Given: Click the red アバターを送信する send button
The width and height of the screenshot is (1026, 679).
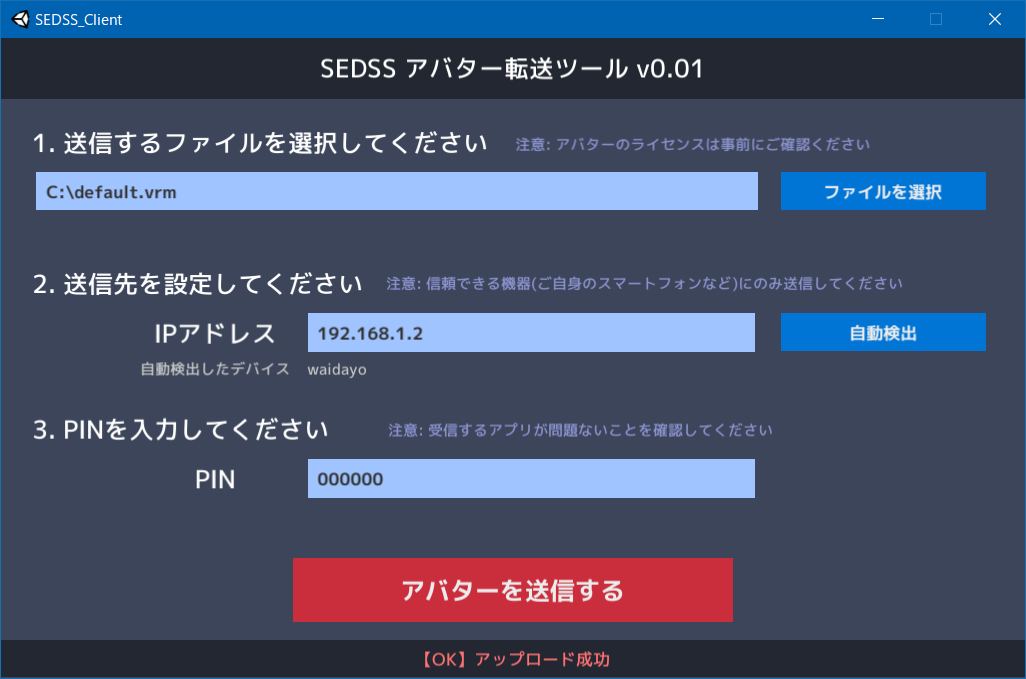Looking at the screenshot, I should tap(513, 590).
